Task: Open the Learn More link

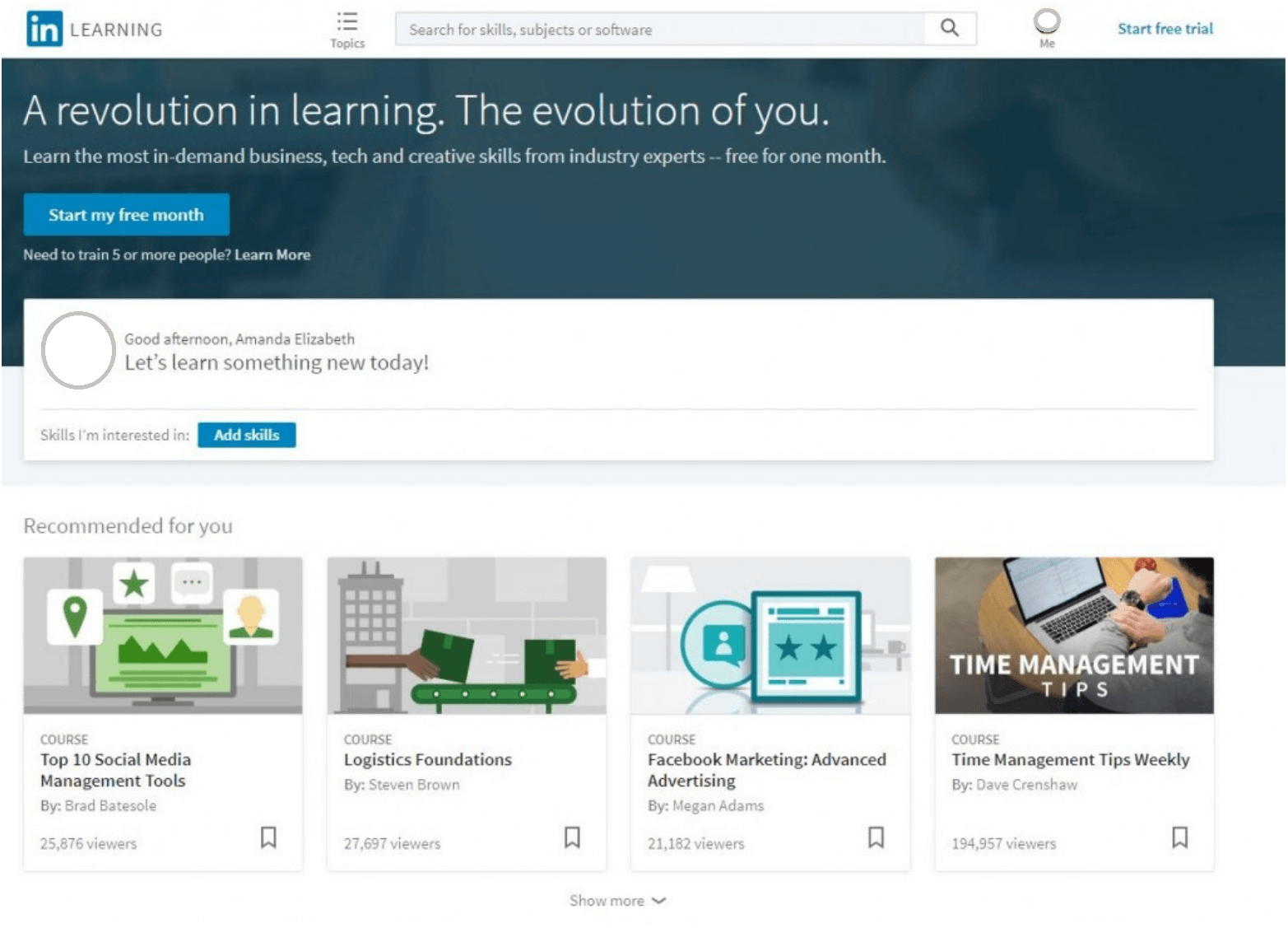Action: (x=272, y=254)
